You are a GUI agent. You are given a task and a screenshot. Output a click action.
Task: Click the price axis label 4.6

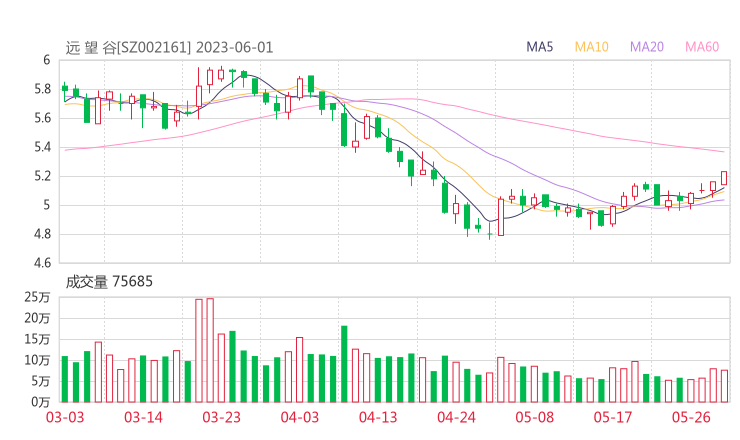click(x=42, y=263)
